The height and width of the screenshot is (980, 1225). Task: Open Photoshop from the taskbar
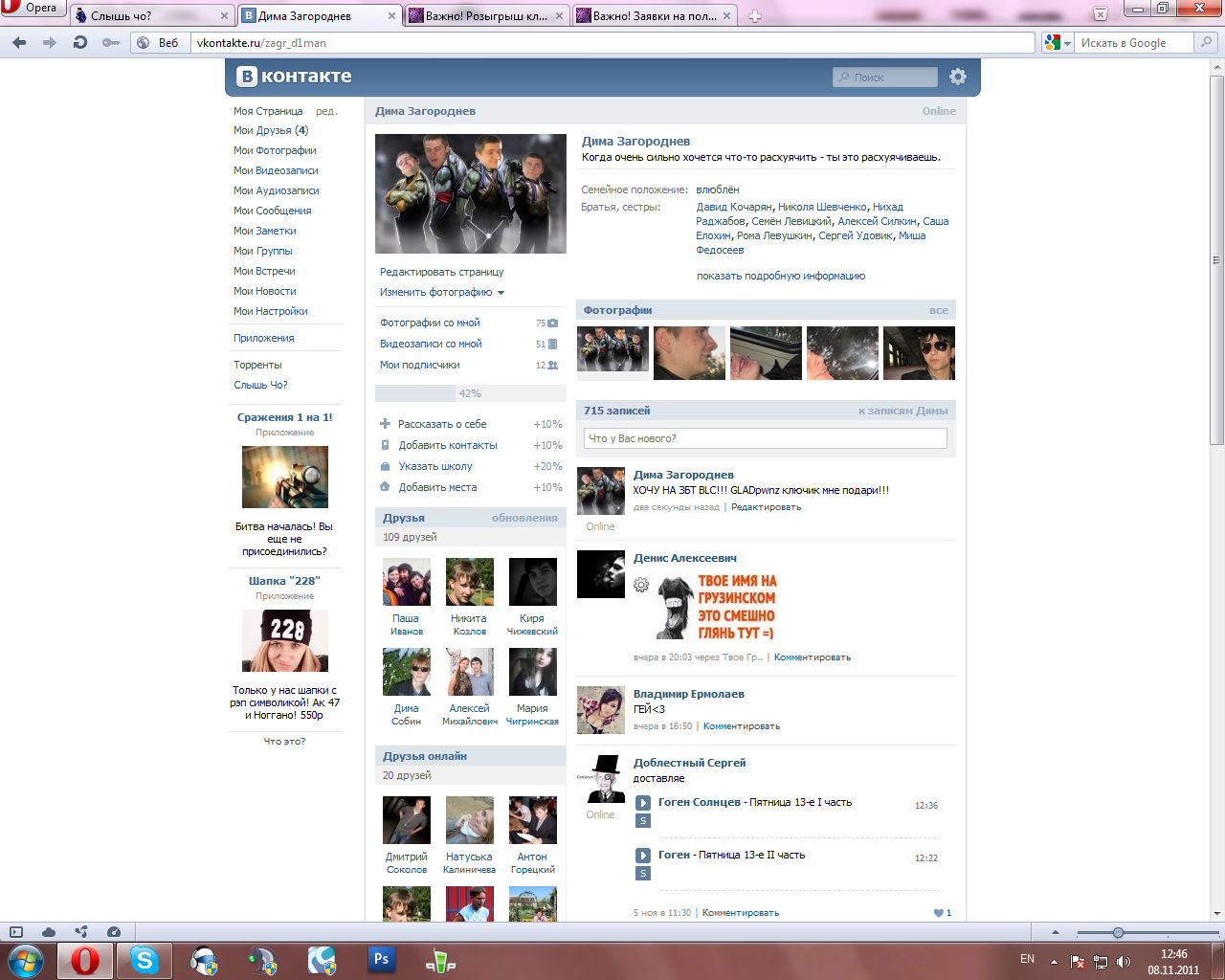click(381, 959)
